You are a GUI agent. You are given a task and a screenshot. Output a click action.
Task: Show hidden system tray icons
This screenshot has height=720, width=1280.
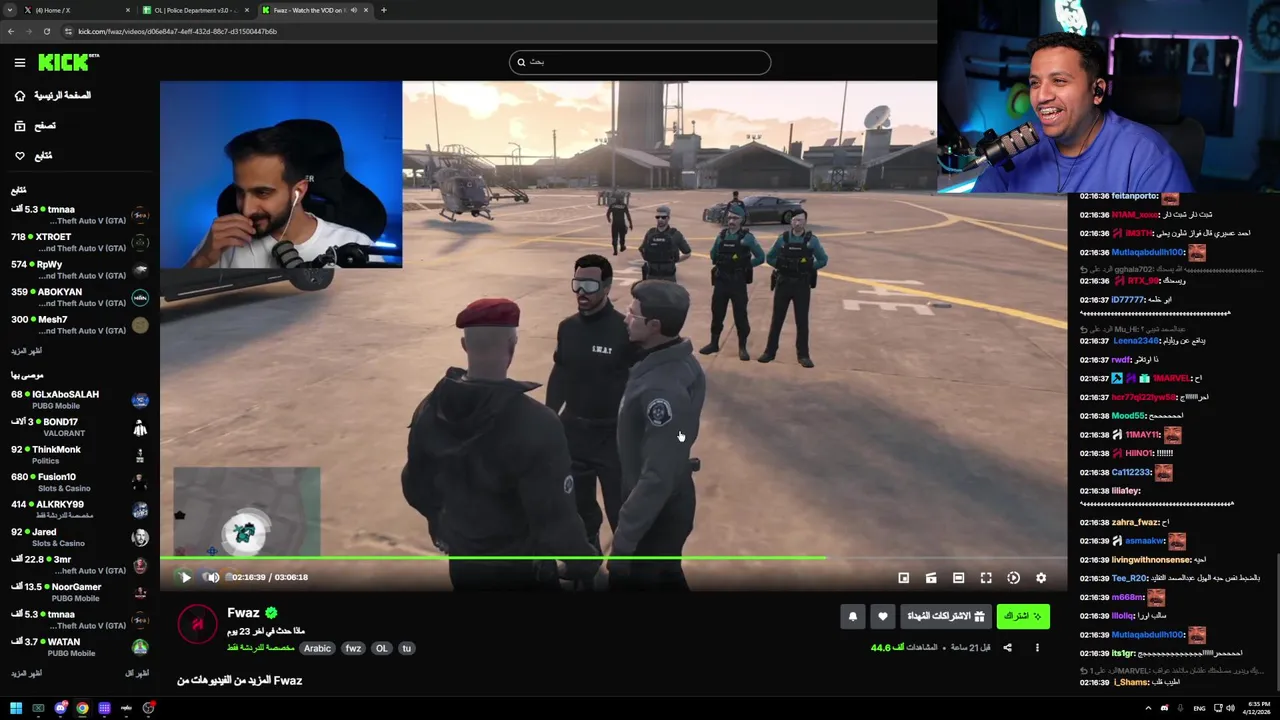pos(1147,708)
